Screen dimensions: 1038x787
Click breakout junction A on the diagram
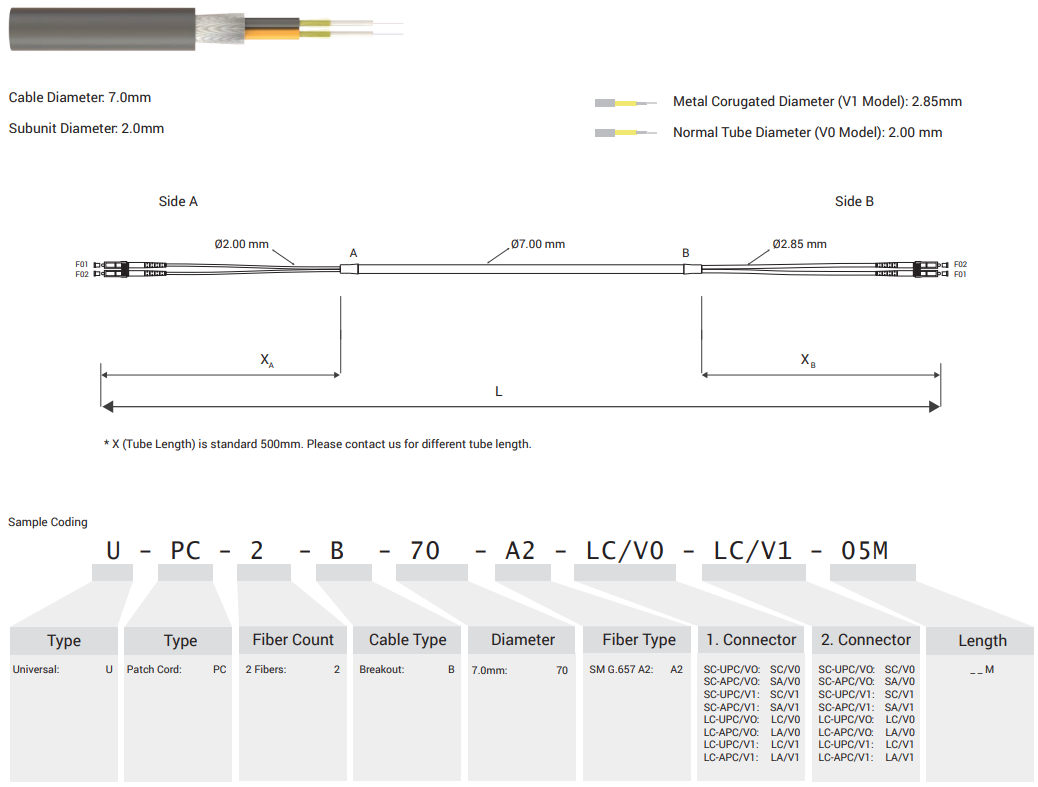click(349, 269)
